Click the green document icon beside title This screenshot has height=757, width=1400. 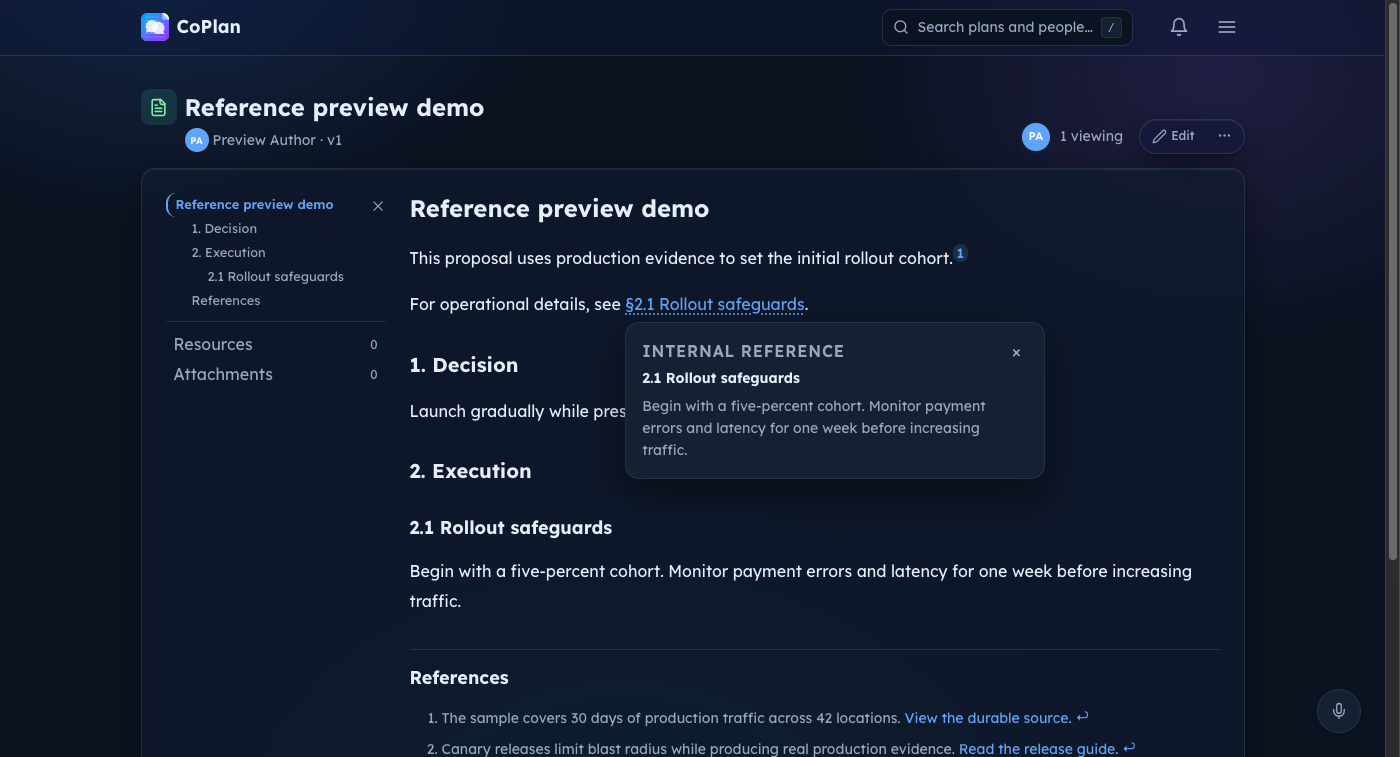159,107
